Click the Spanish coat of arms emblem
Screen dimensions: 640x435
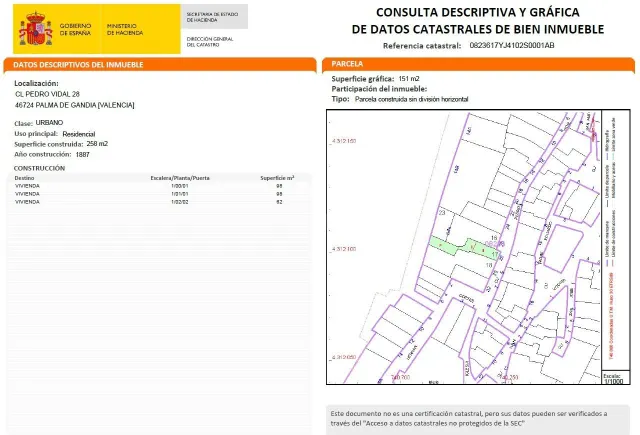coord(36,29)
